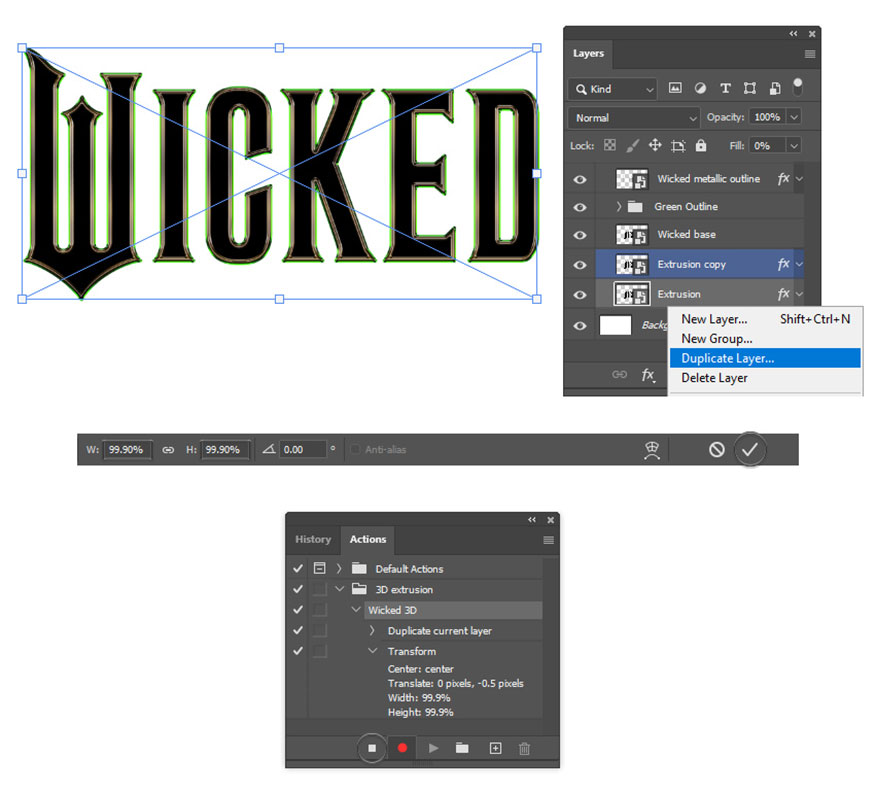Select Actions tab

pyautogui.click(x=368, y=540)
